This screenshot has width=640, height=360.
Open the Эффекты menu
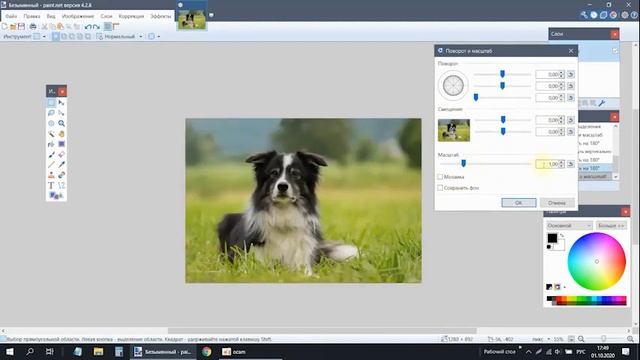click(161, 16)
